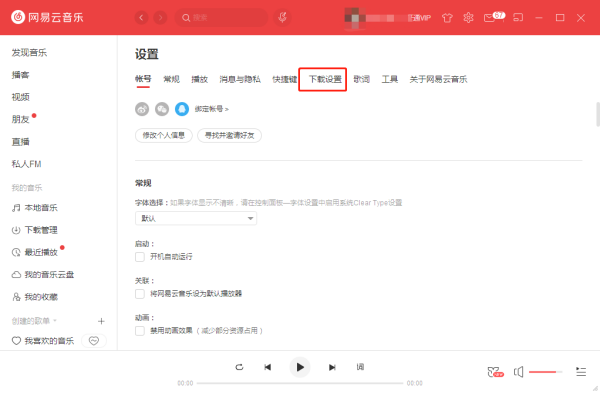Check 禁用动画效果 checkbox
This screenshot has width=600, height=393.
click(x=140, y=331)
